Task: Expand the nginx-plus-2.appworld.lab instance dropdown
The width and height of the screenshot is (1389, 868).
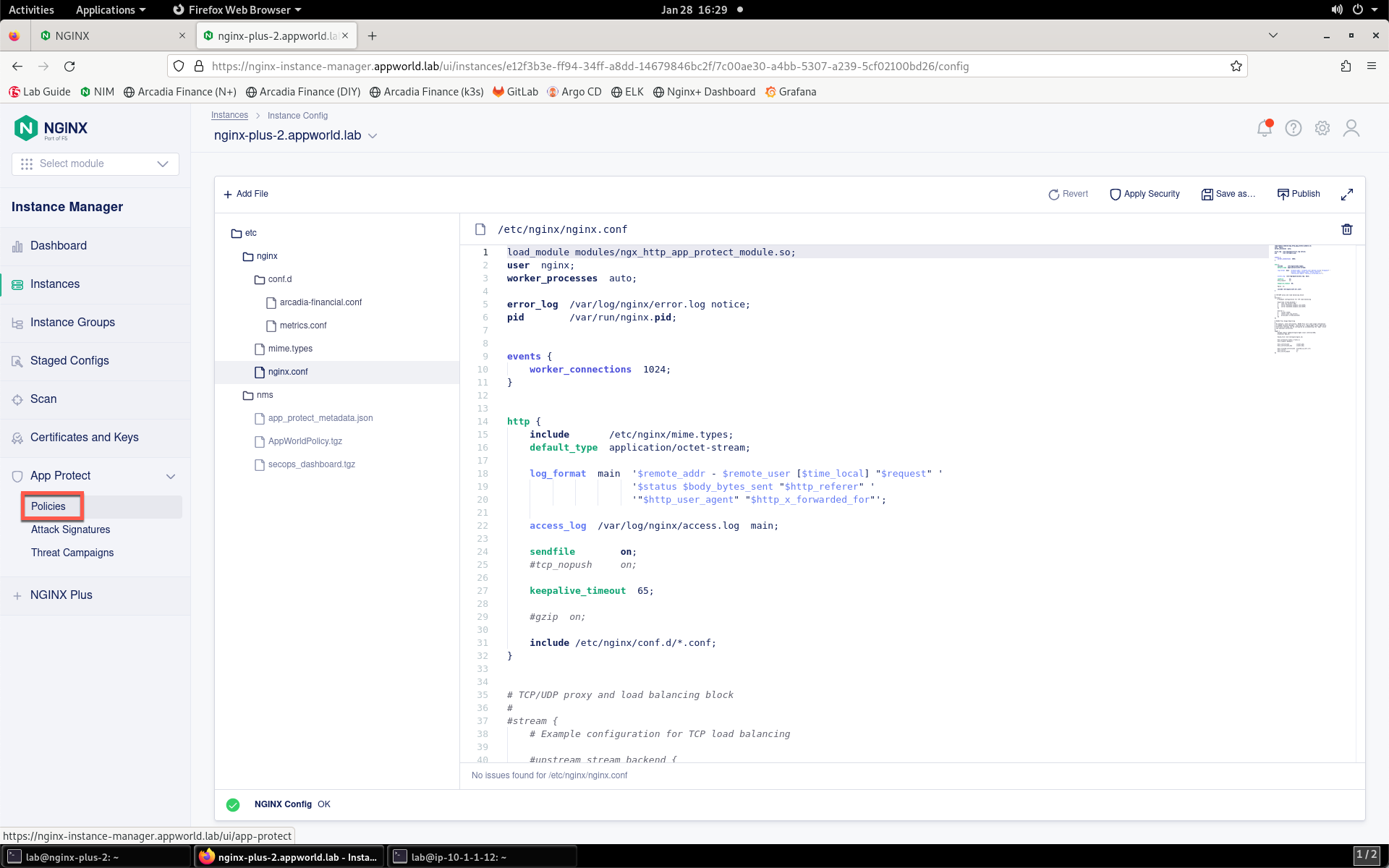Action: [x=373, y=136]
